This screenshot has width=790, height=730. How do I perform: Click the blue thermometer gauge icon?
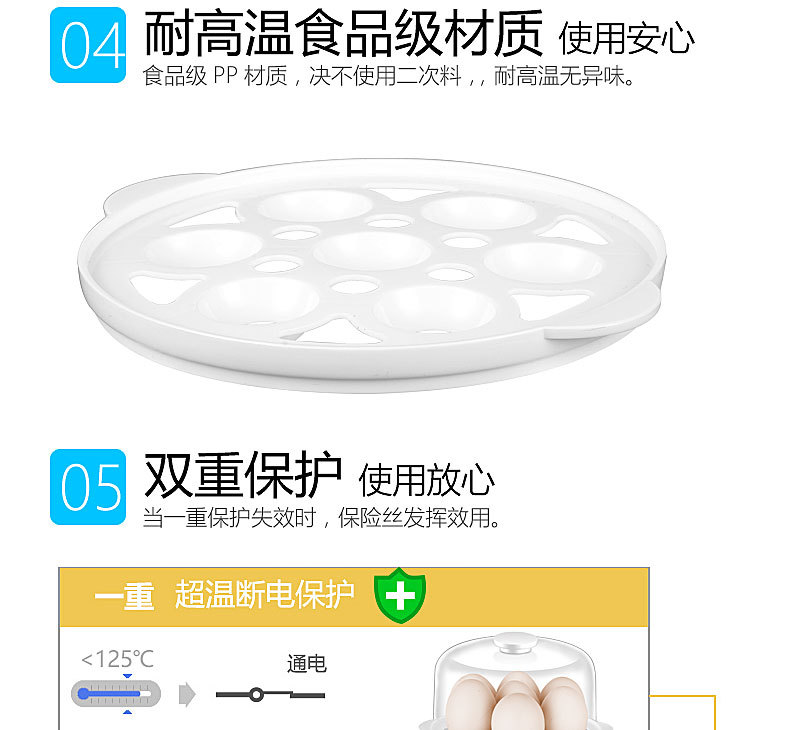116,694
